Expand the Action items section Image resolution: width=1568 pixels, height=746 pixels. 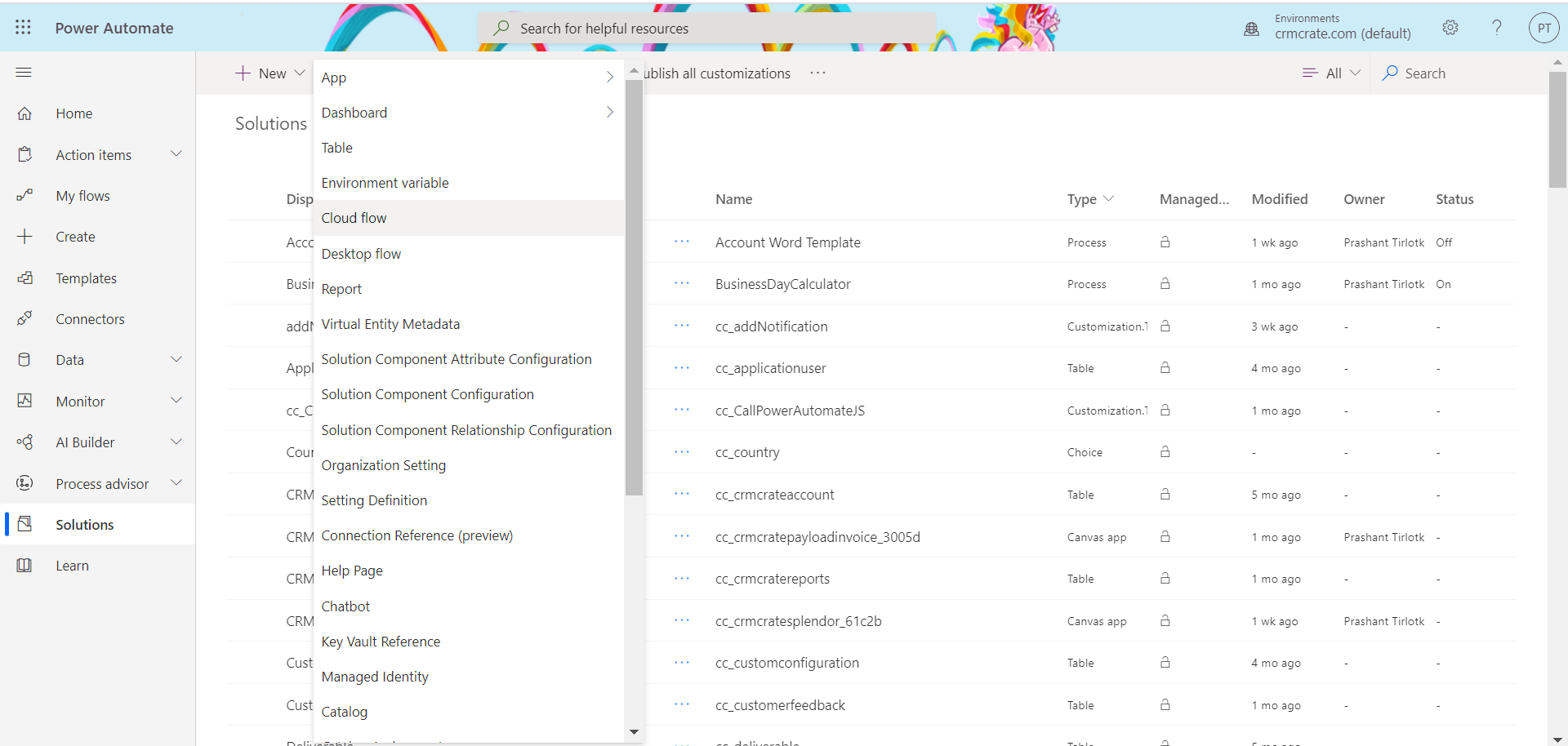(x=176, y=154)
